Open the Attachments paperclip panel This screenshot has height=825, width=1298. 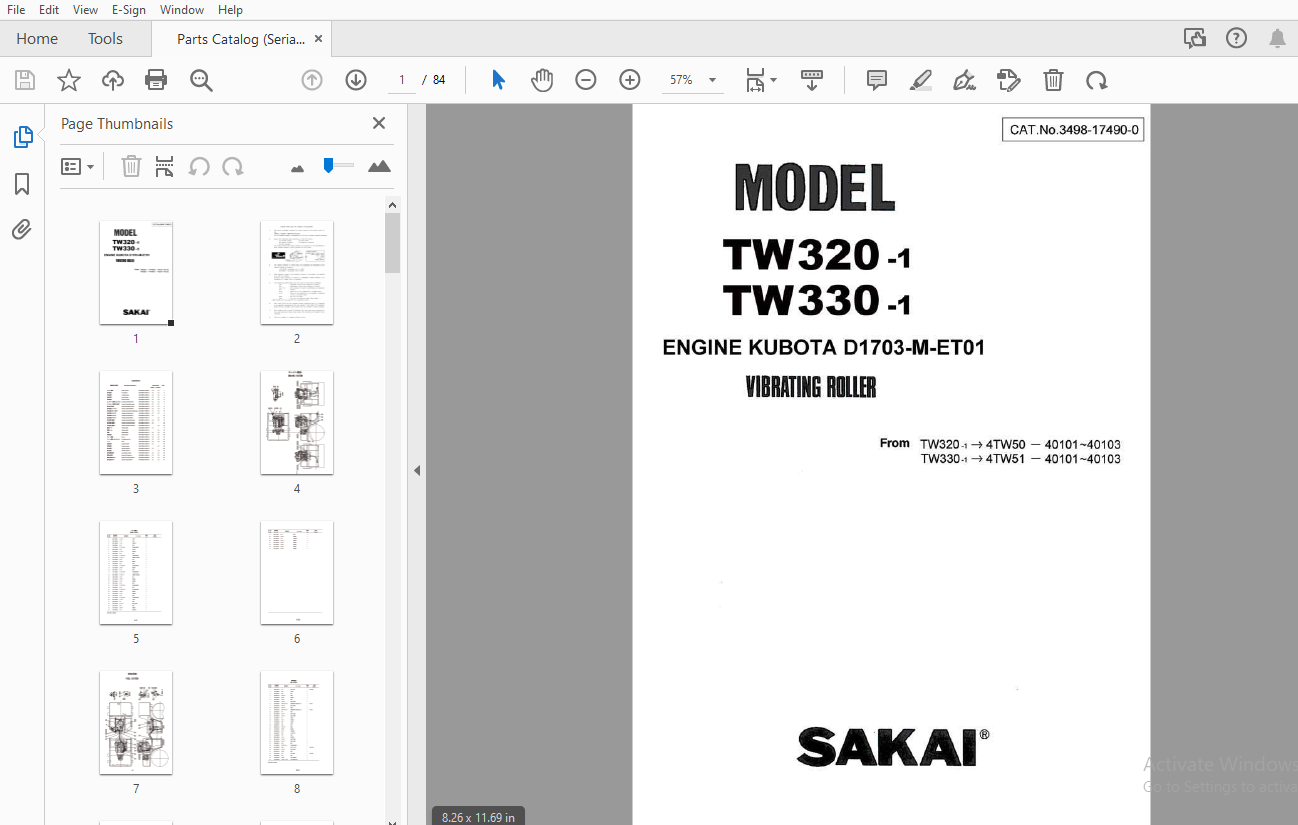coord(22,230)
